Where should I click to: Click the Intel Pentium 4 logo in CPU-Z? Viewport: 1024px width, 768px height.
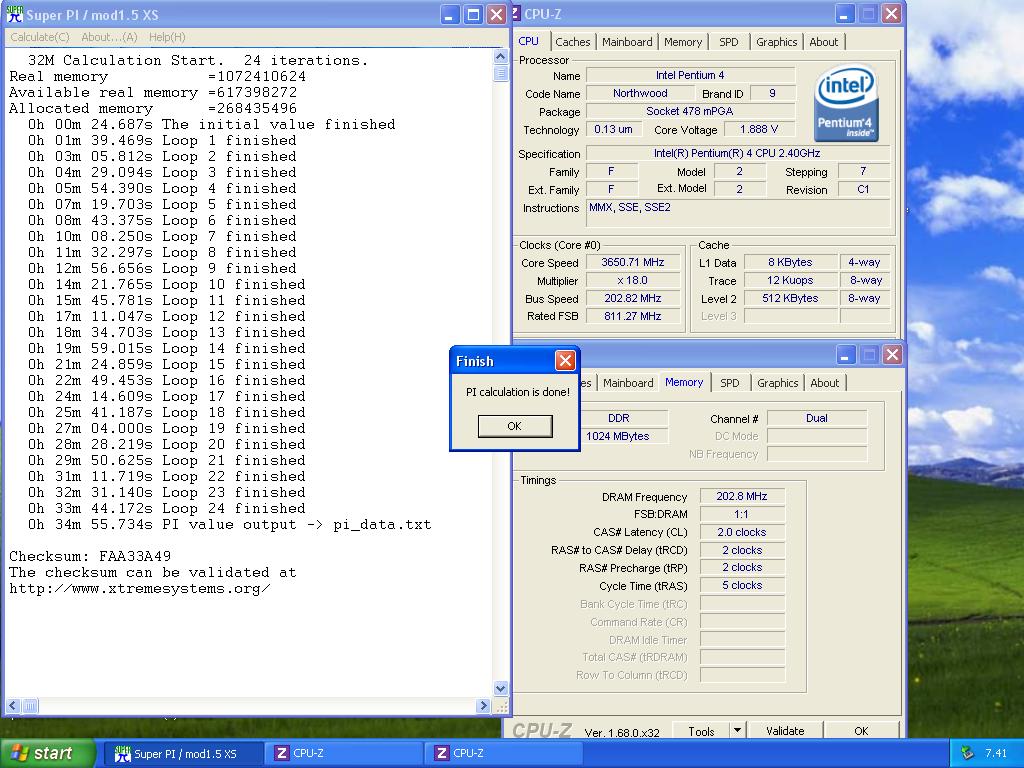point(846,103)
